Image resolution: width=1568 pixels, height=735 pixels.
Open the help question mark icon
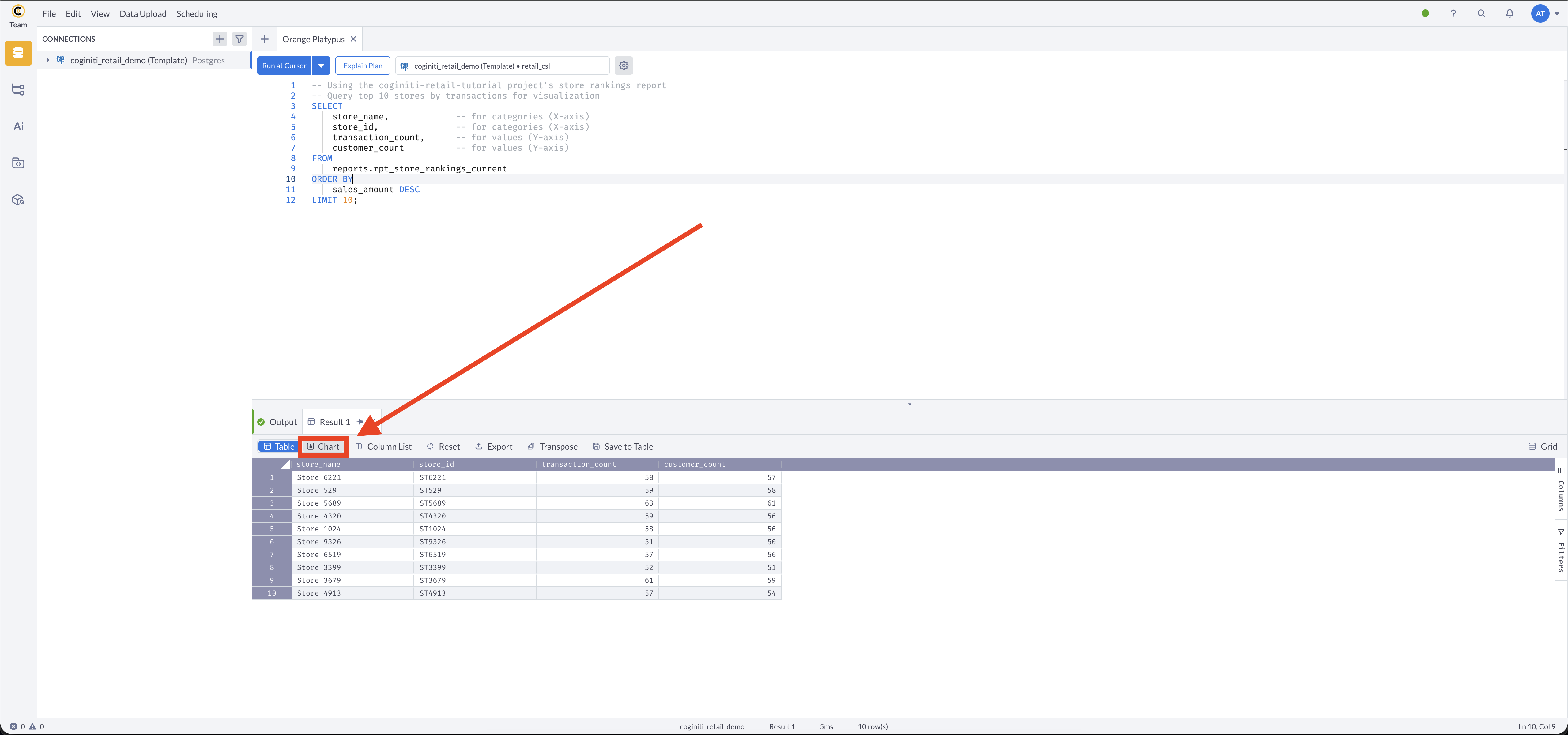coord(1453,13)
